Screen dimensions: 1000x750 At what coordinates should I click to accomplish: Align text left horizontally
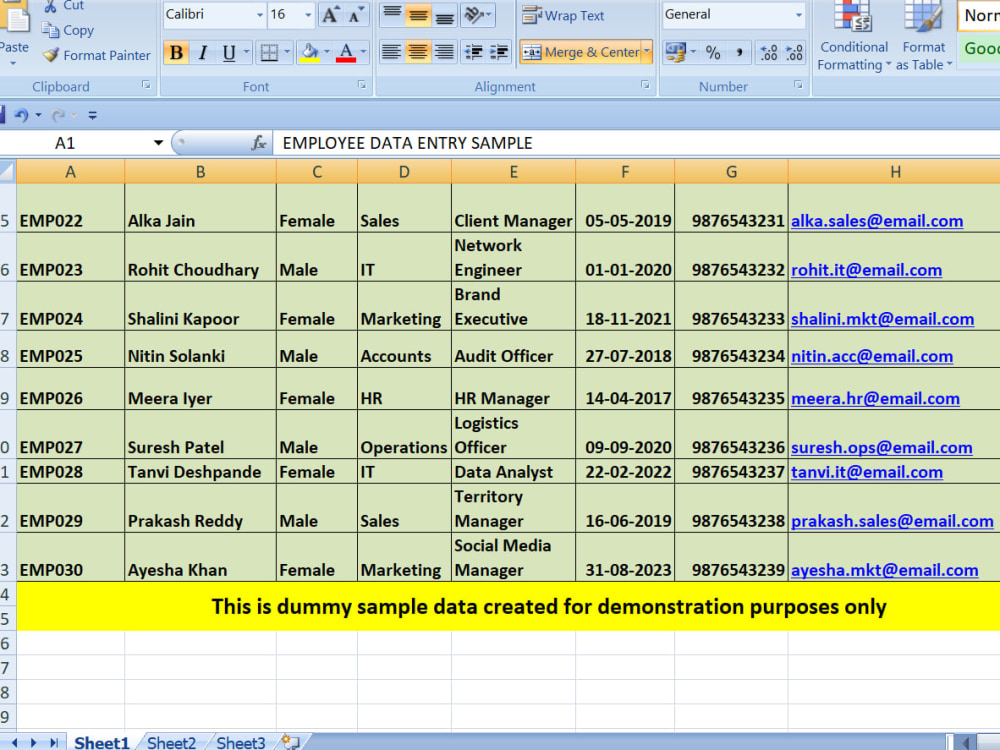click(392, 52)
